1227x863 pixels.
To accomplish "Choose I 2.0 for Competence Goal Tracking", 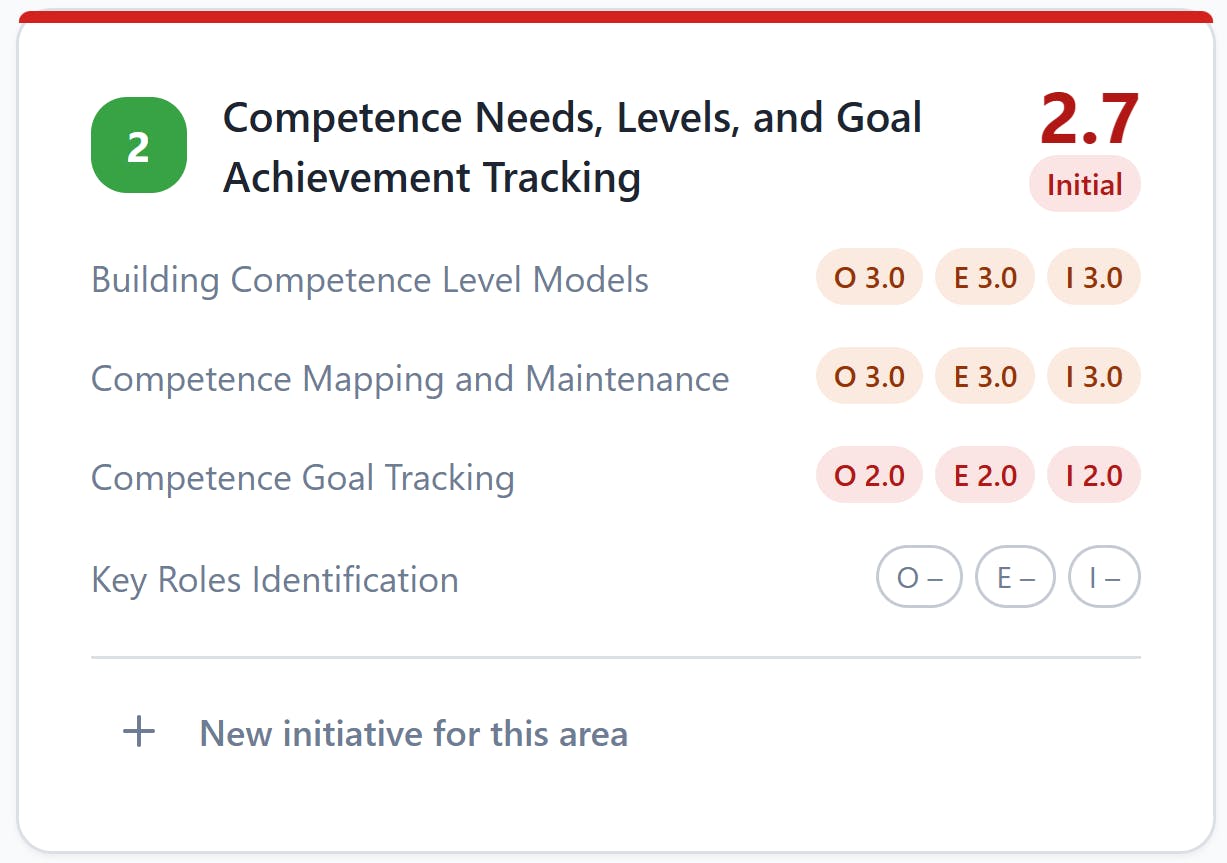I will [x=1094, y=475].
